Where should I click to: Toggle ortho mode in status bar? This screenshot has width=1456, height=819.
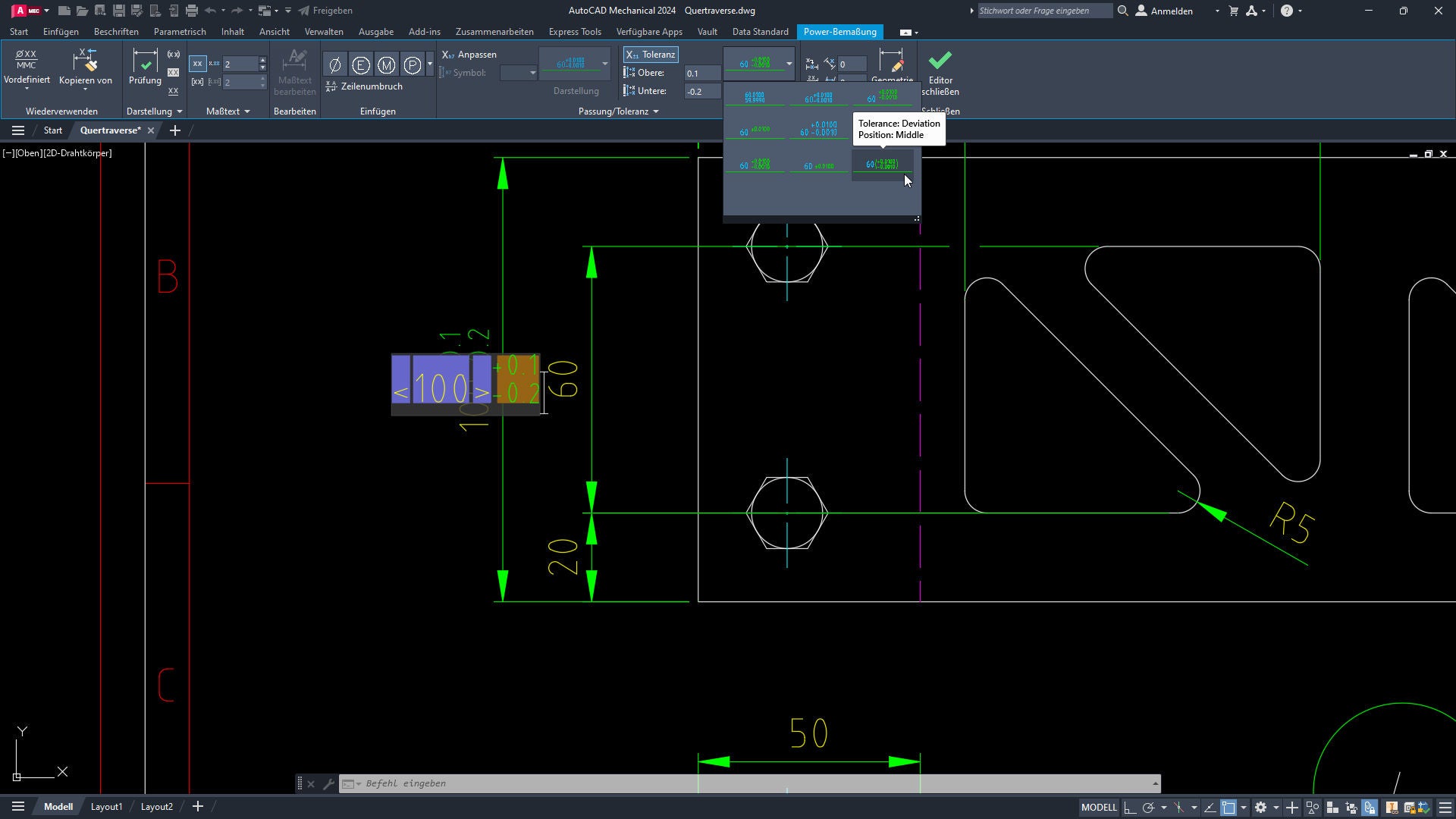coord(1130,808)
